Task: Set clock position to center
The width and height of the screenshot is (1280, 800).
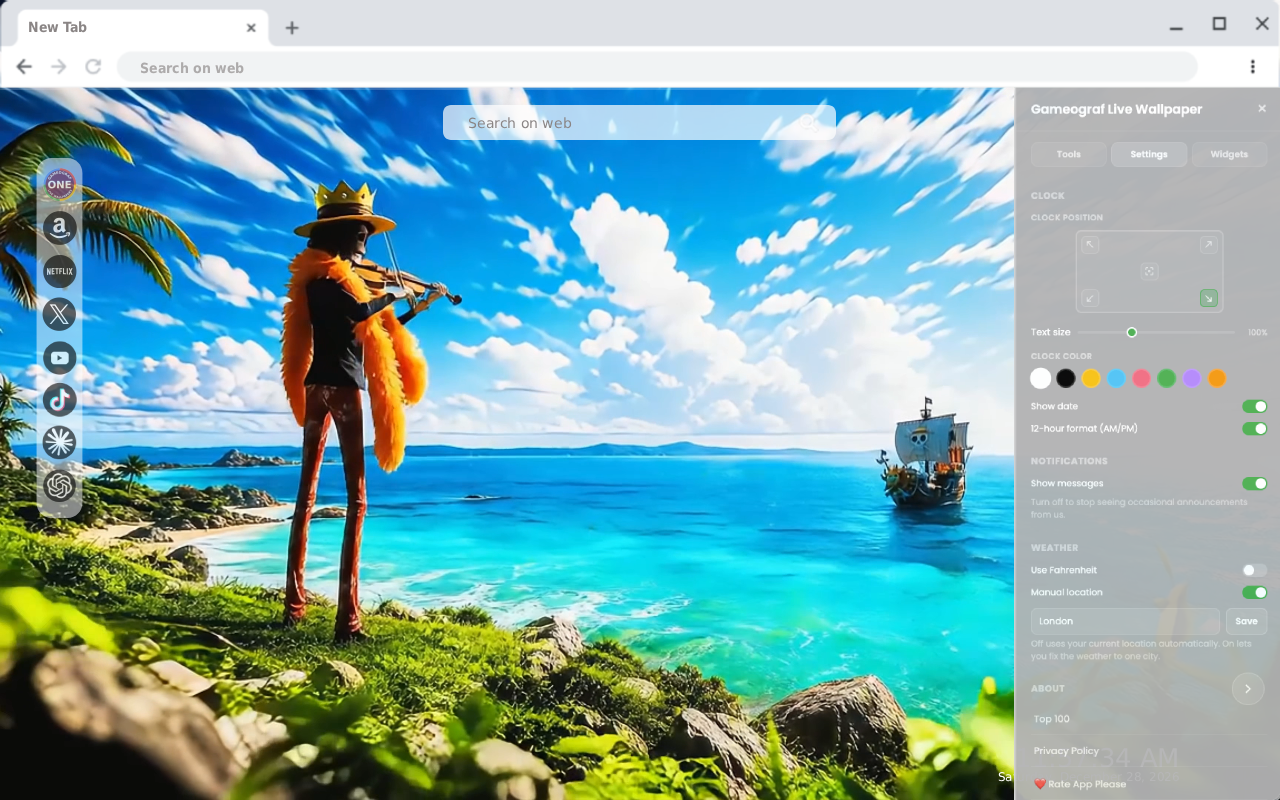Action: pyautogui.click(x=1149, y=271)
